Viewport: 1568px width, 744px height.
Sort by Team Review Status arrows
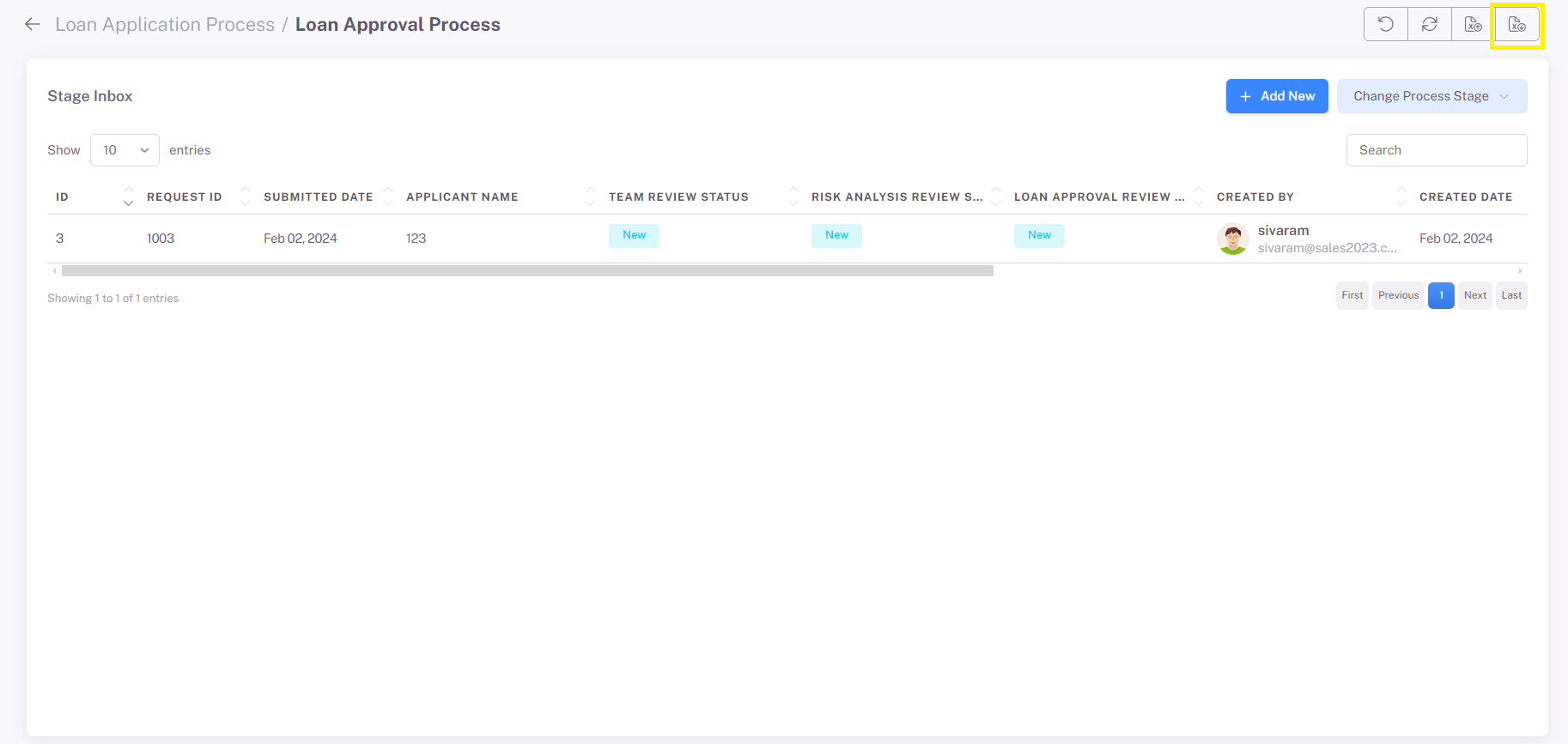click(x=793, y=197)
